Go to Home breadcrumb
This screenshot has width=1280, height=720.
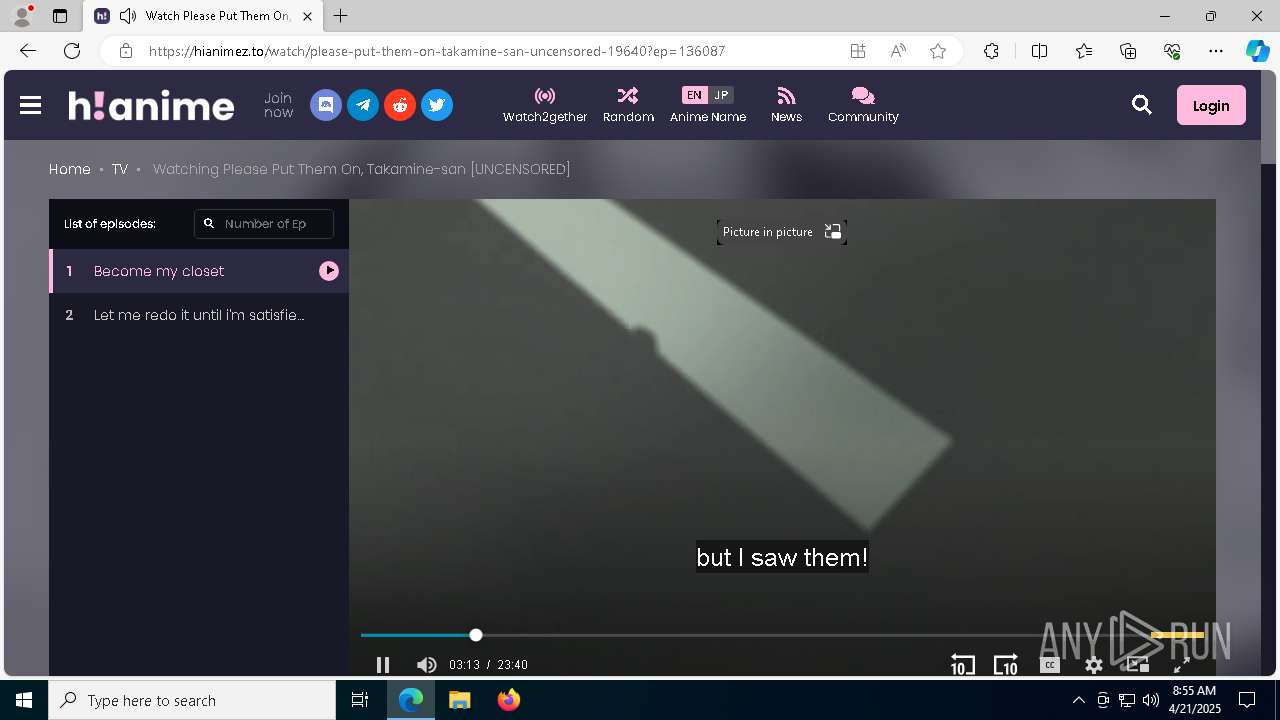[x=70, y=169]
